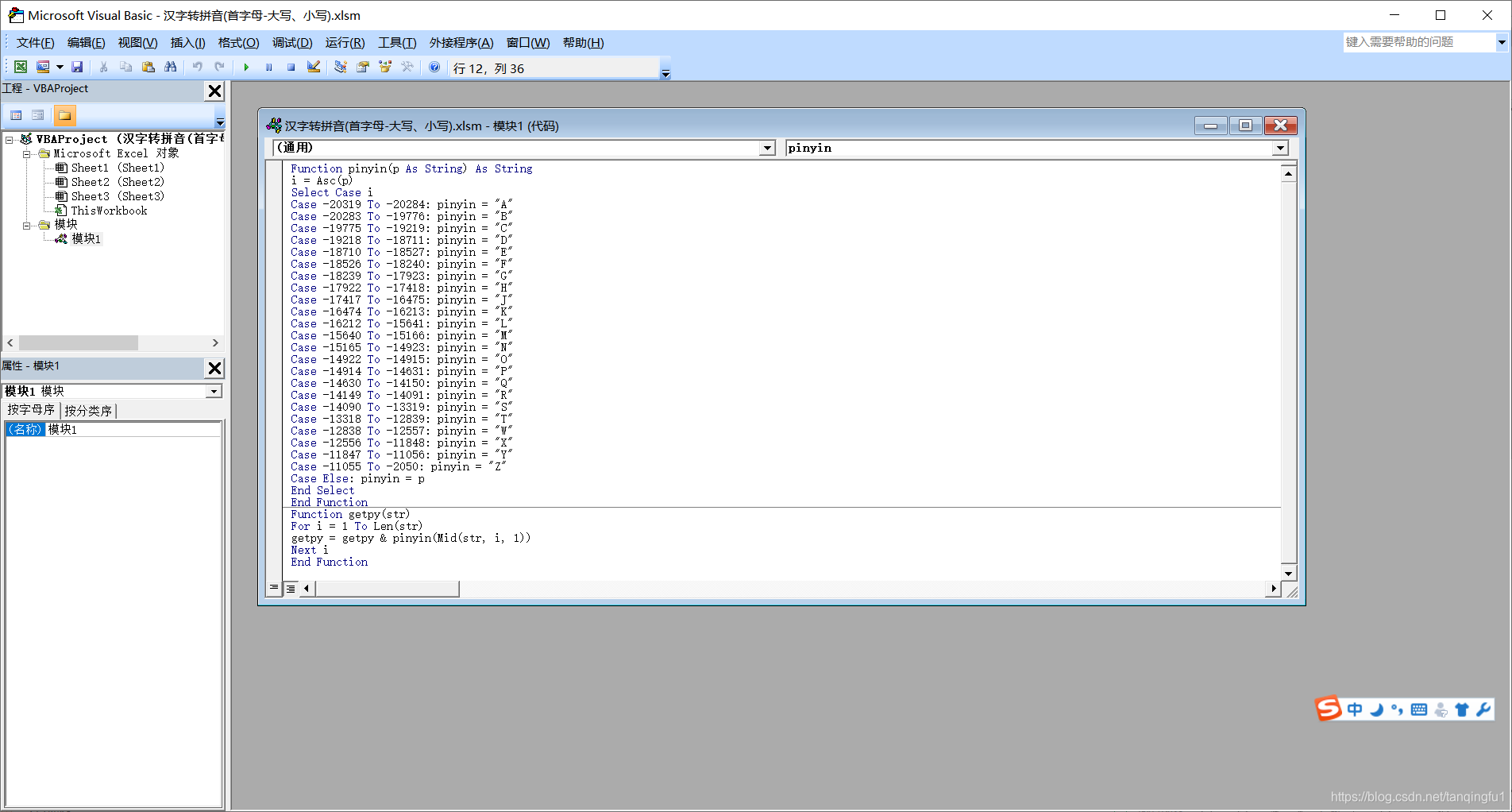Screen dimensions: 1512x812
Task: Click project tree scroll right arrow
Action: [x=215, y=342]
